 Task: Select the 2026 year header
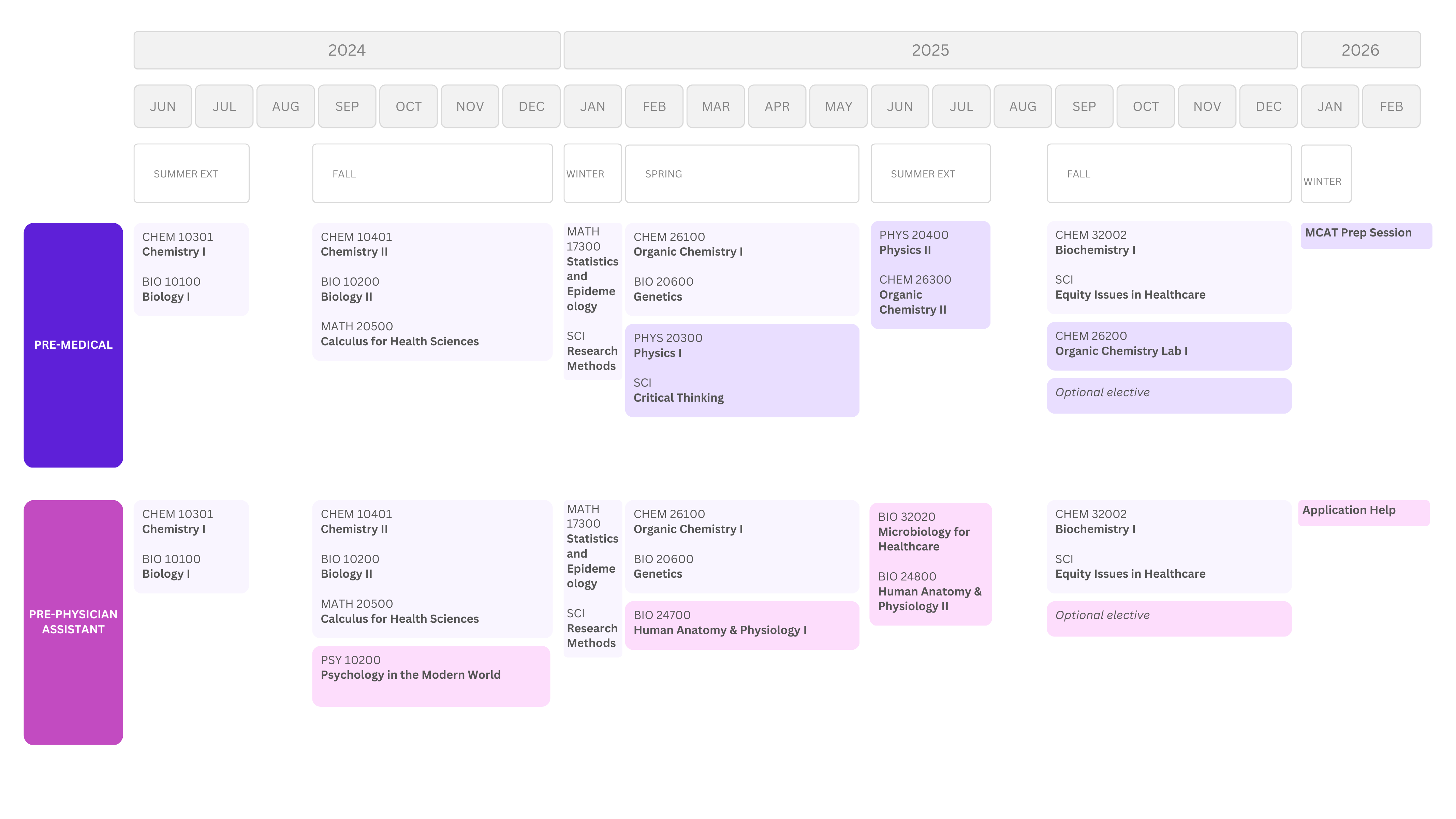tap(1360, 51)
